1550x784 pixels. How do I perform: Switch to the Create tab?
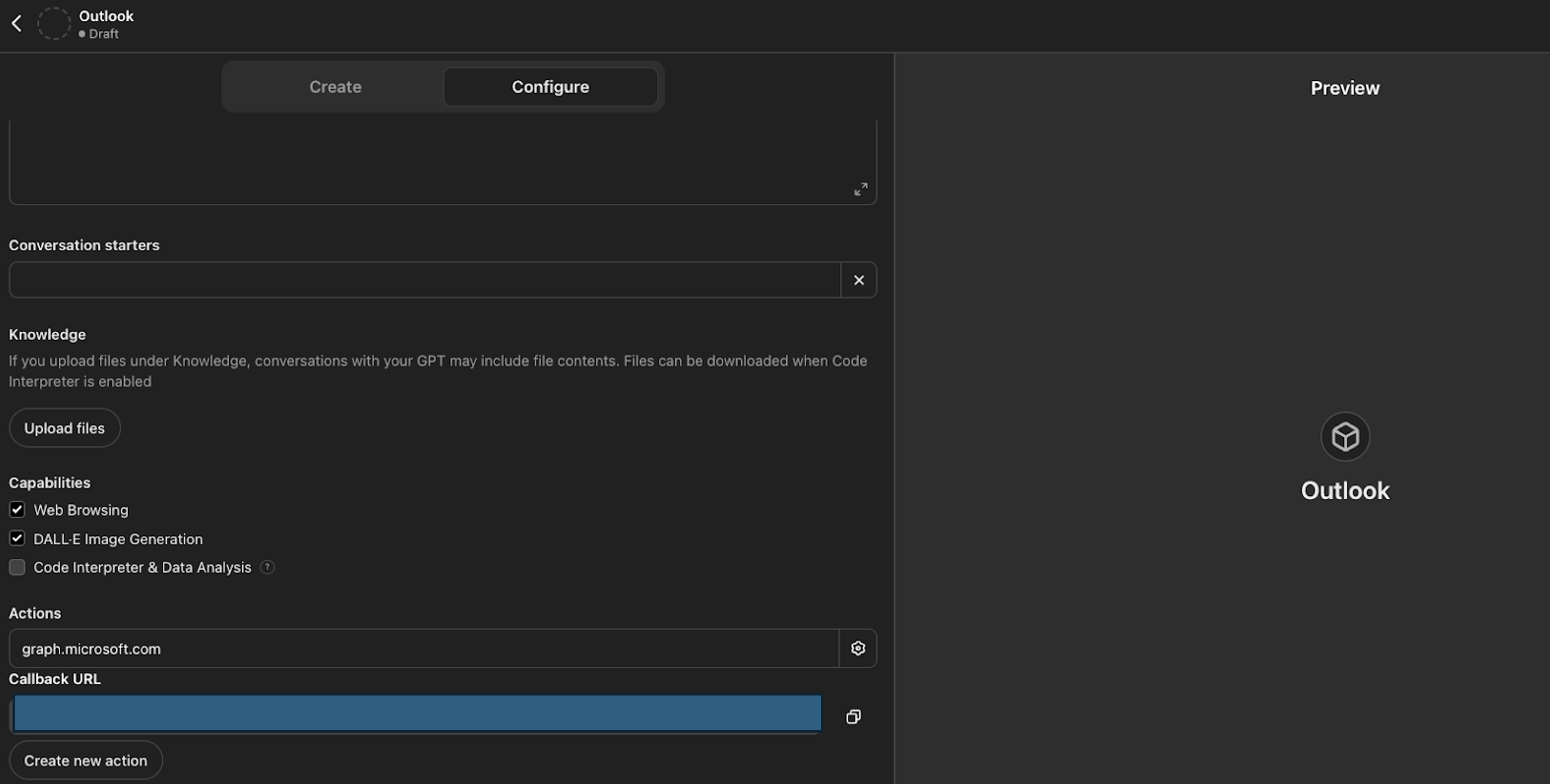coord(335,87)
